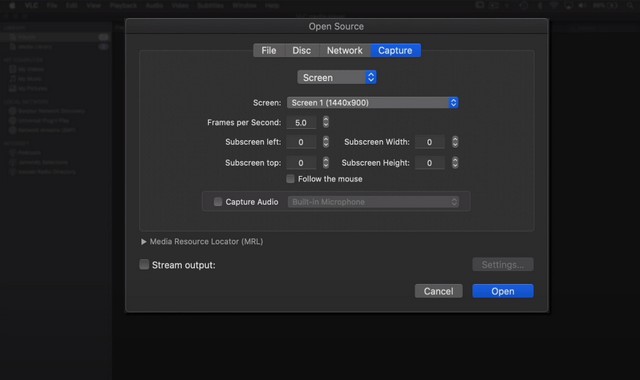Screen dimensions: 640x380
Task: Open the Playback menu in menu bar
Action: [x=123, y=5]
